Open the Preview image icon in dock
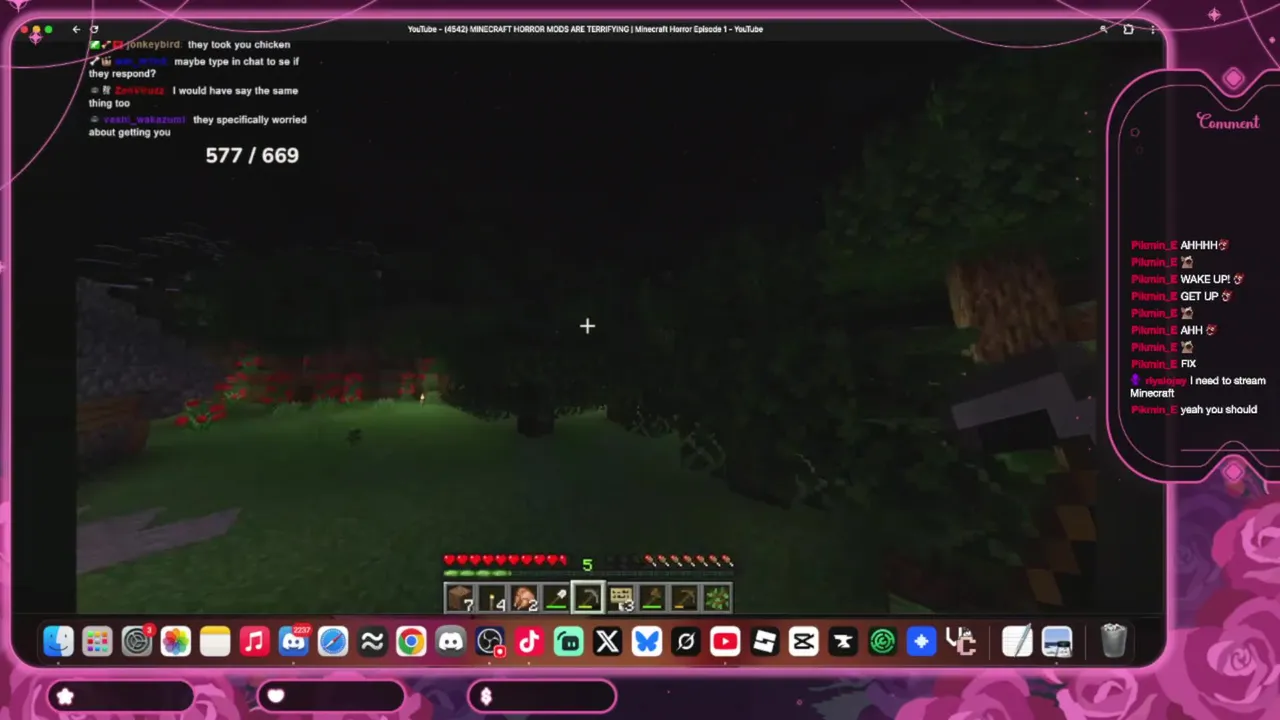1280x720 pixels. [x=1057, y=641]
